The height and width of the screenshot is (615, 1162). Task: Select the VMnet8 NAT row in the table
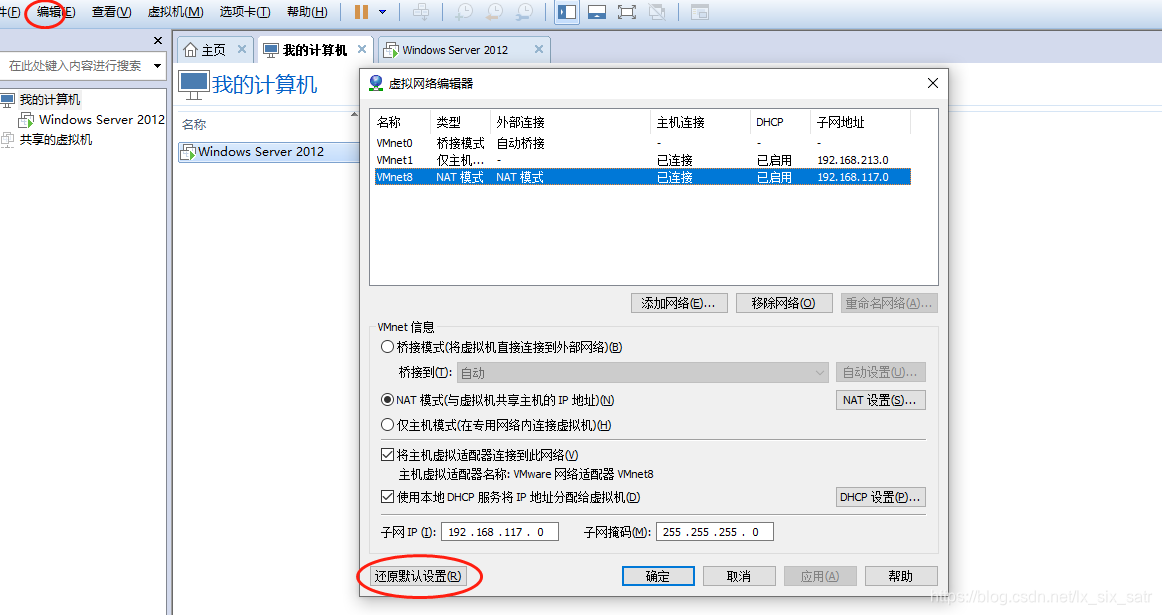(643, 177)
